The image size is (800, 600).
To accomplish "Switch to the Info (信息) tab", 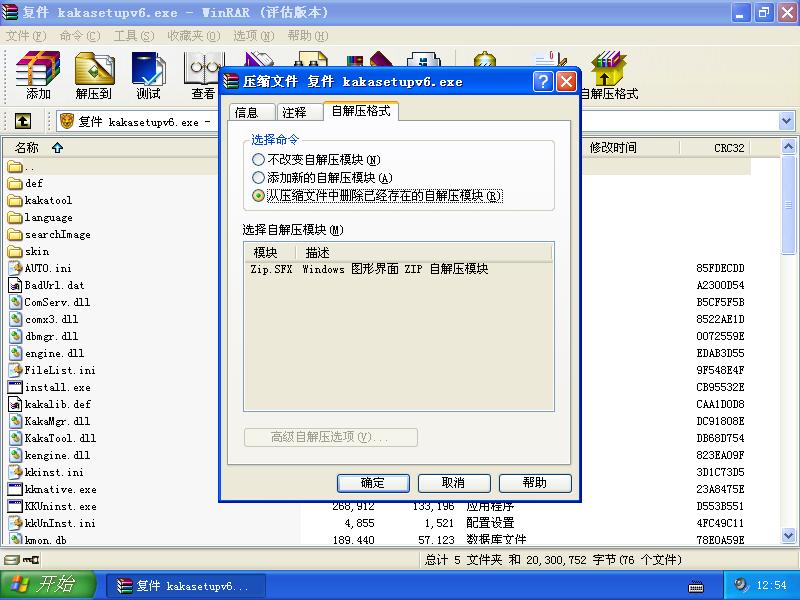I will click(x=252, y=112).
